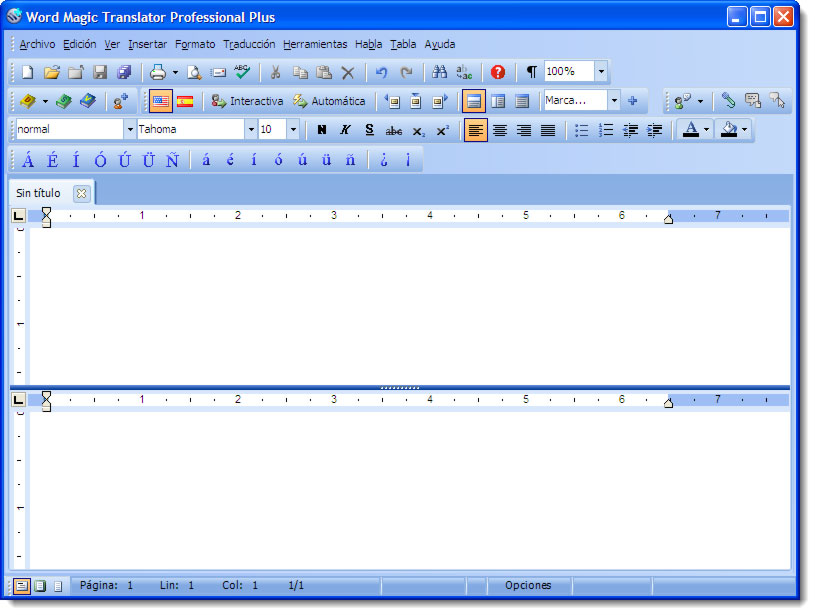Close the Sin título tab
Image resolution: width=815 pixels, height=615 pixels.
pos(81,193)
